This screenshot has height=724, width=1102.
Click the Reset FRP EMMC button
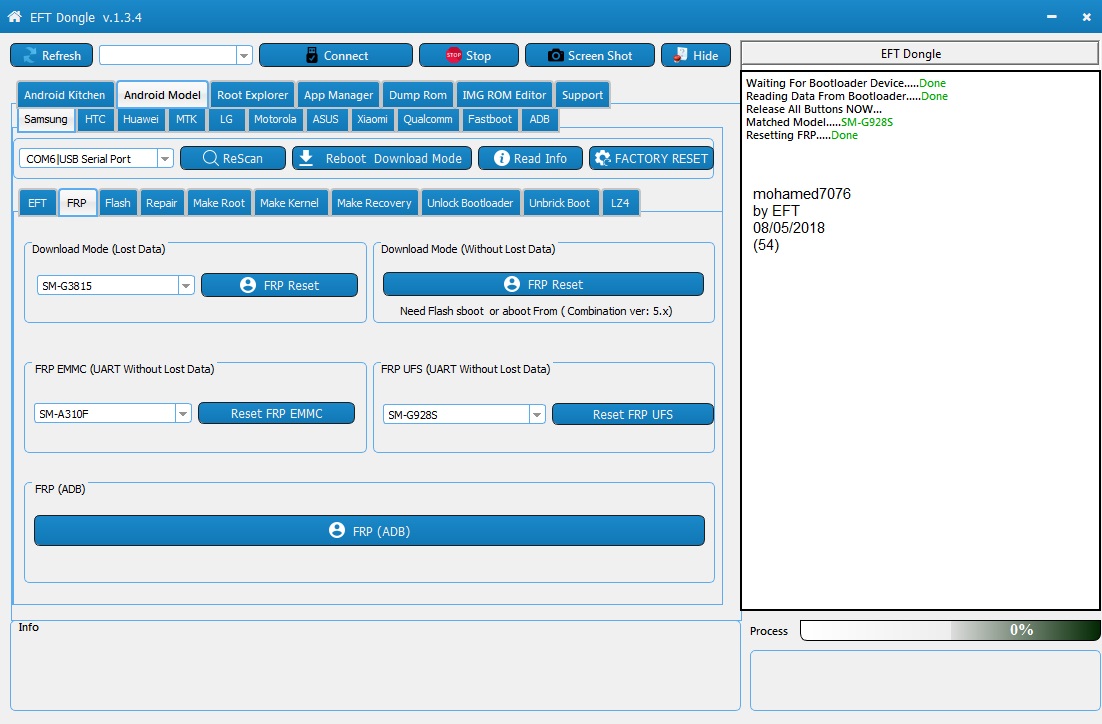(x=276, y=414)
